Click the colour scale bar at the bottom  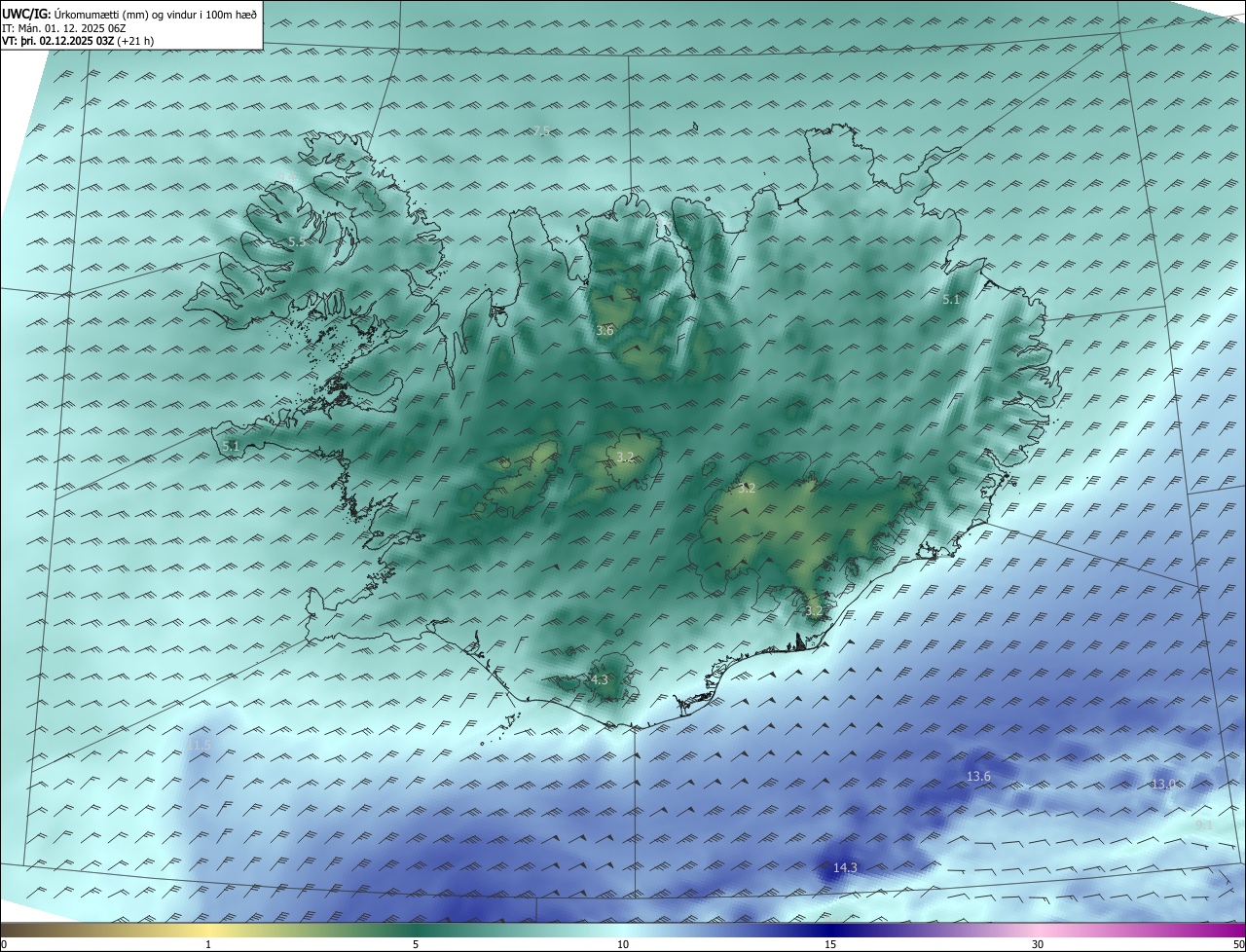point(623,930)
